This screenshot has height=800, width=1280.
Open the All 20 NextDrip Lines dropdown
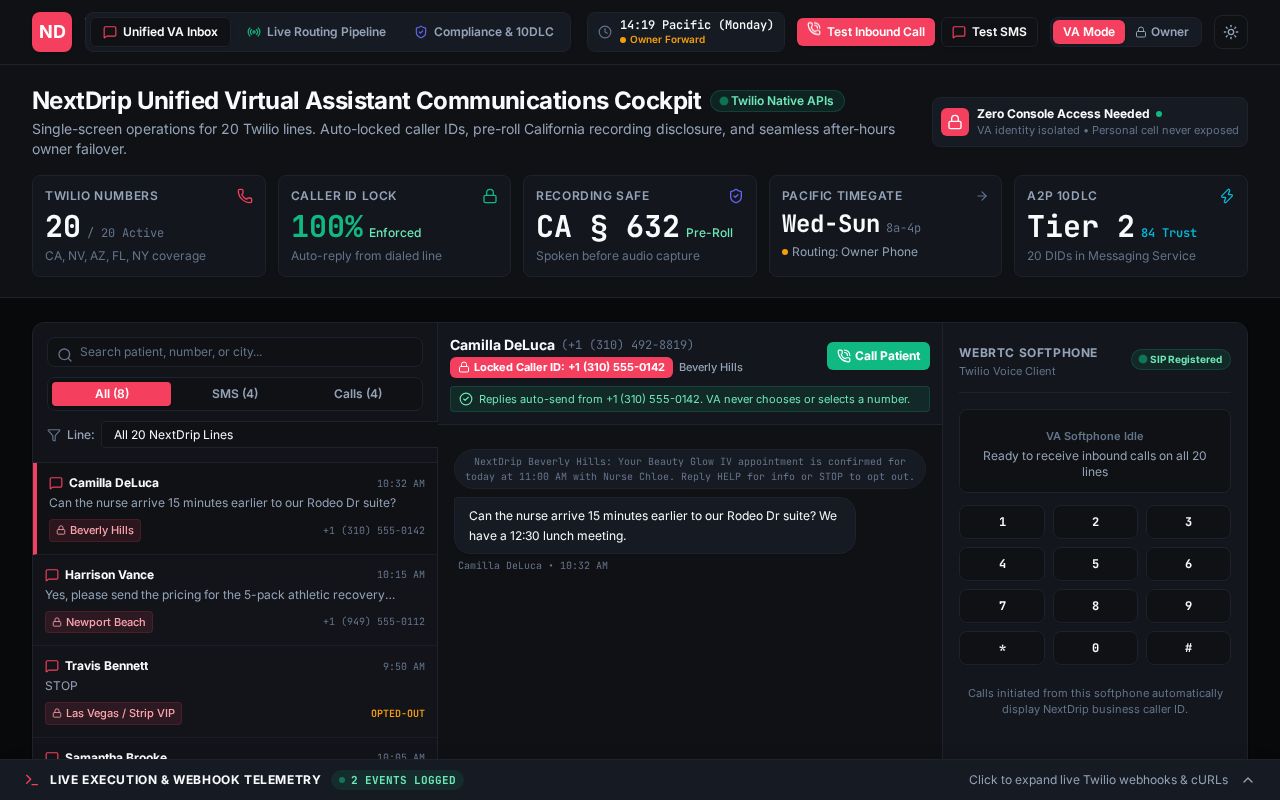click(x=269, y=435)
